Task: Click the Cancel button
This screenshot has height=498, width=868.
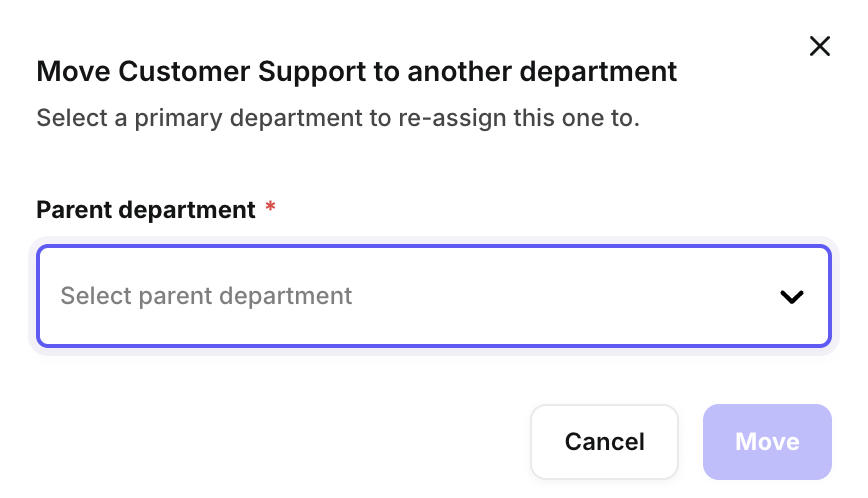Action: click(604, 442)
